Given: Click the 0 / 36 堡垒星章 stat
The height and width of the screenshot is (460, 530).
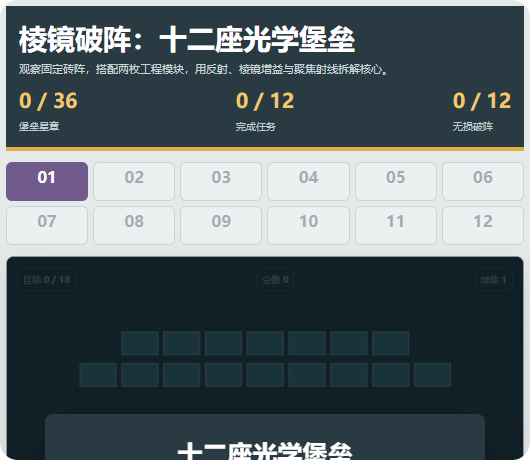Looking at the screenshot, I should click(x=48, y=111).
